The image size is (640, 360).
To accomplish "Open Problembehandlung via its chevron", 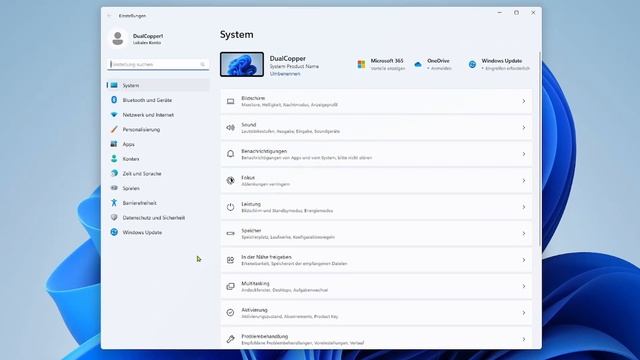I will pyautogui.click(x=524, y=339).
